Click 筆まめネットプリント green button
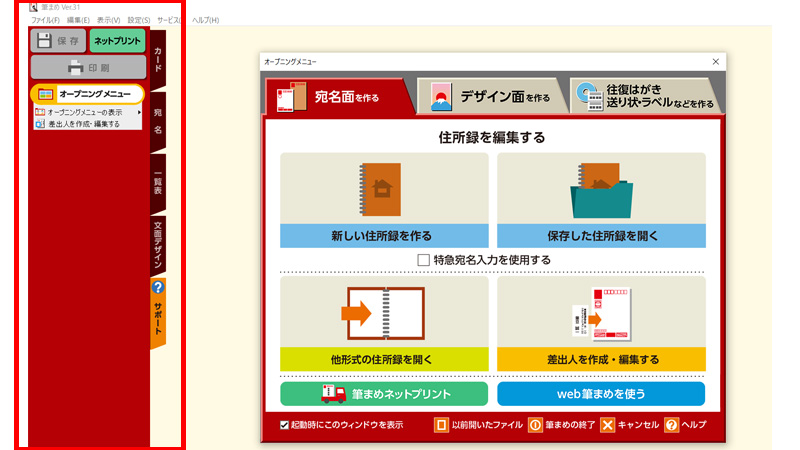 [384, 394]
